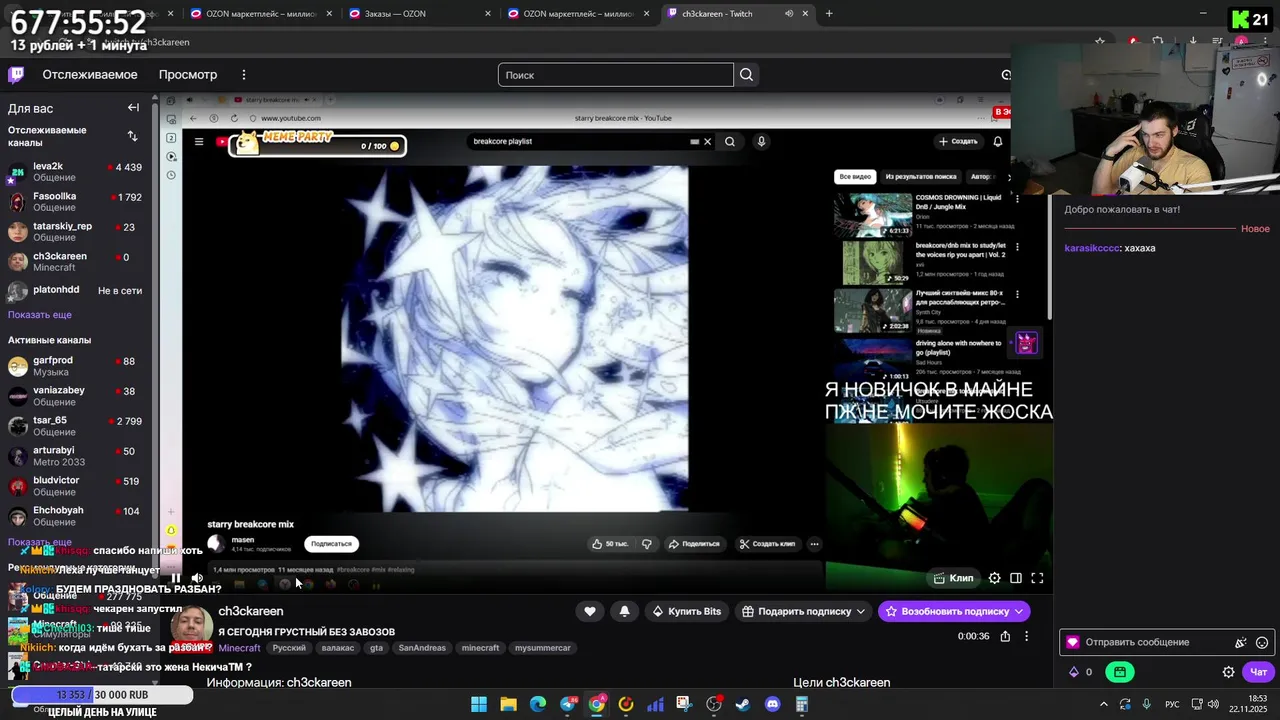
Task: Select the Отслеживаемое navigation link
Action: [x=90, y=75]
